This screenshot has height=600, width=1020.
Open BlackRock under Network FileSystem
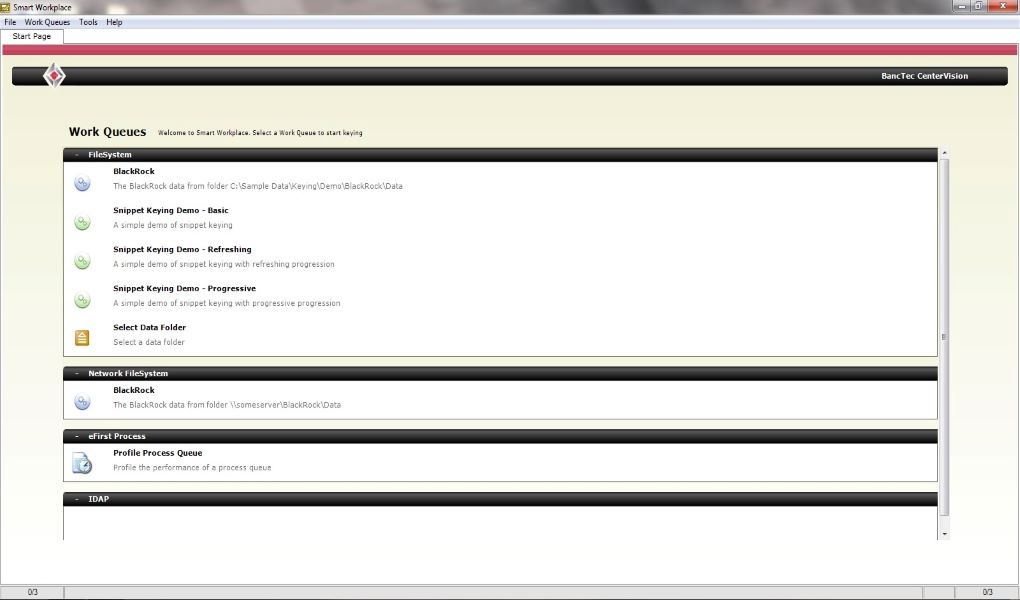pos(134,390)
